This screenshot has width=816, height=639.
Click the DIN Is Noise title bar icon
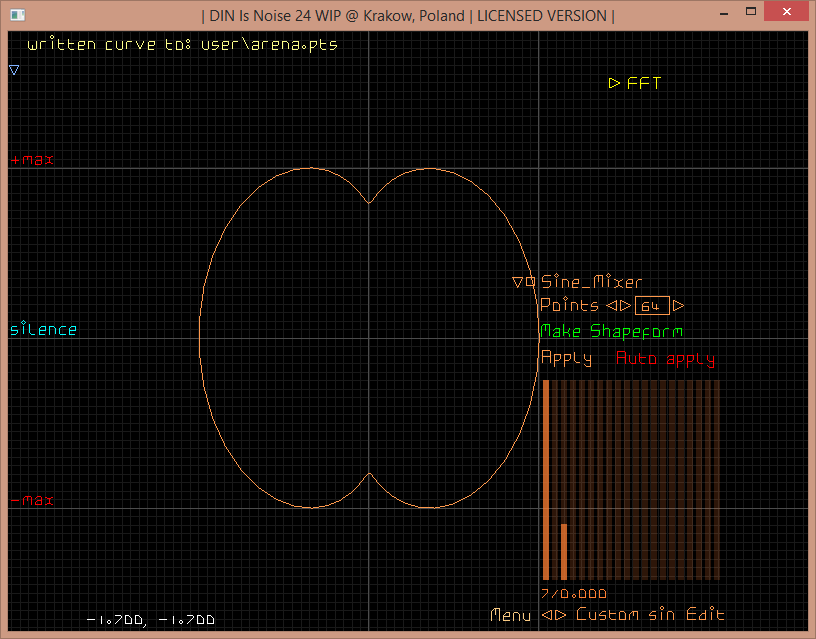tap(16, 15)
